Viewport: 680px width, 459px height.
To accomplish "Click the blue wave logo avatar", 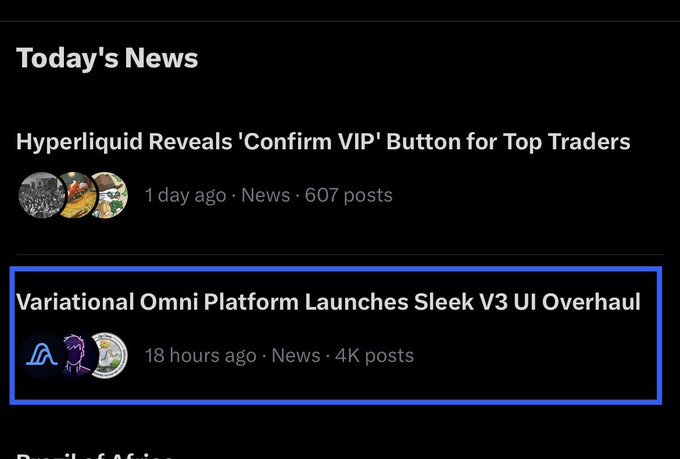I will [42, 355].
